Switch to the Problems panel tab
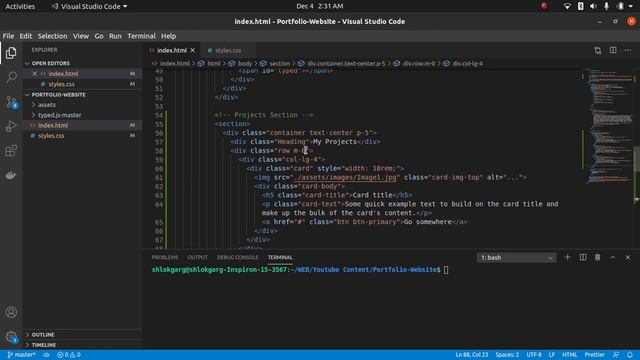Viewport: 640px width, 360px height. coord(165,257)
